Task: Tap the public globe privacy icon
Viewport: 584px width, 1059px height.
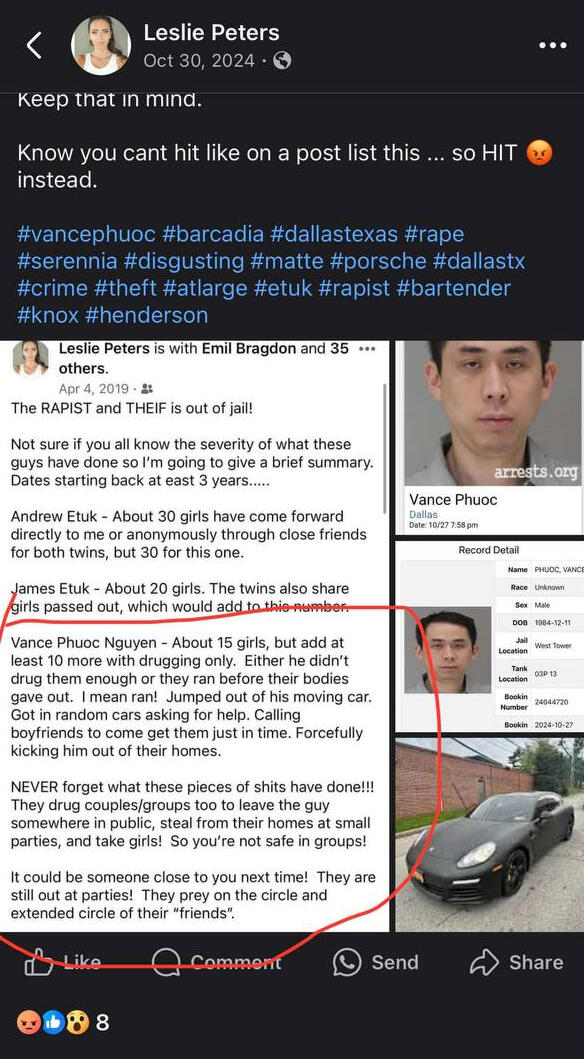Action: coord(283,61)
